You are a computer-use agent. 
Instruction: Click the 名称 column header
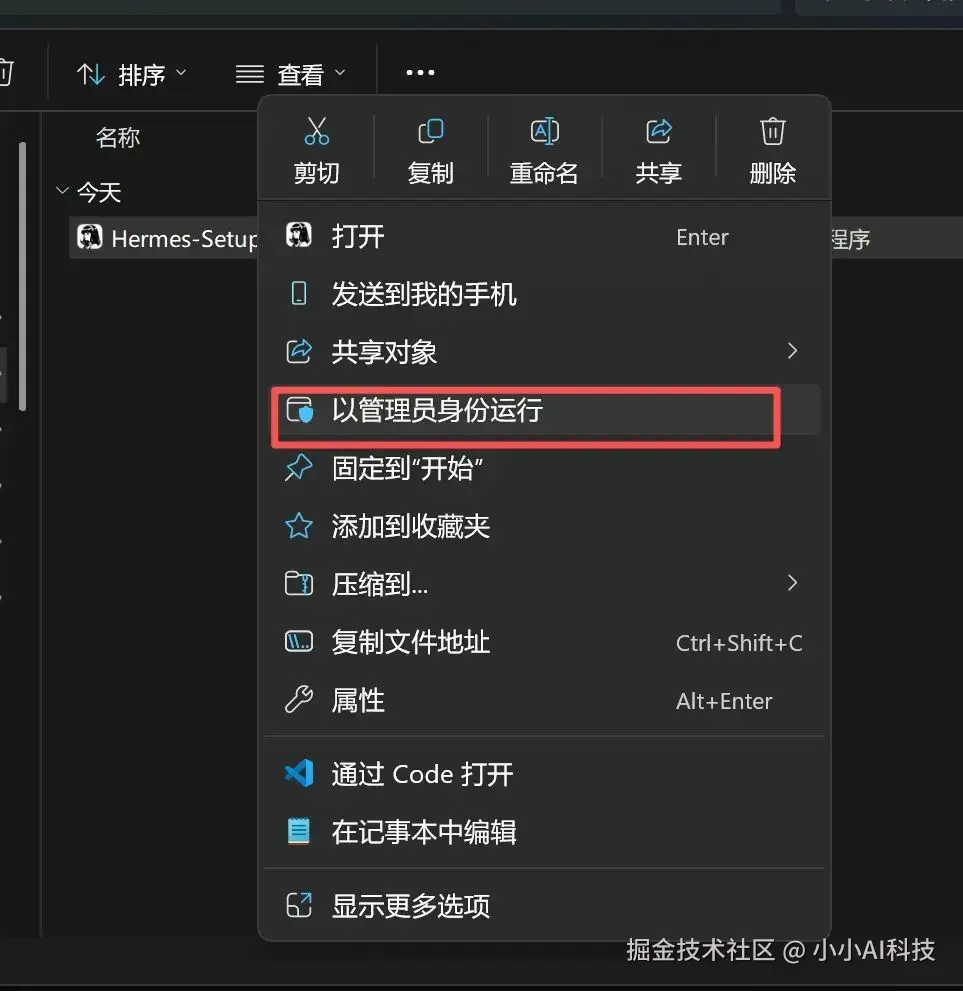(x=118, y=137)
